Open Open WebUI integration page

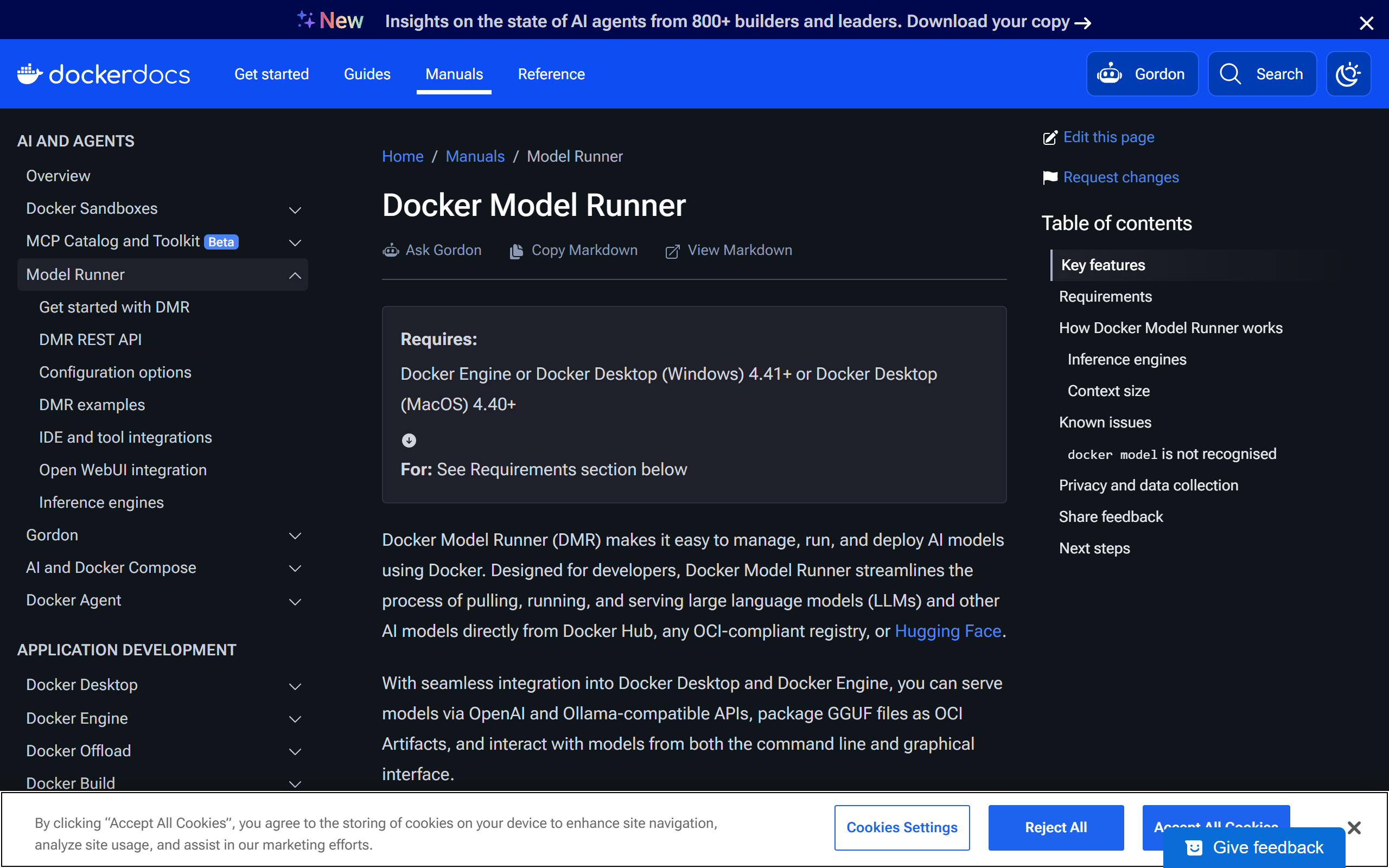click(123, 470)
